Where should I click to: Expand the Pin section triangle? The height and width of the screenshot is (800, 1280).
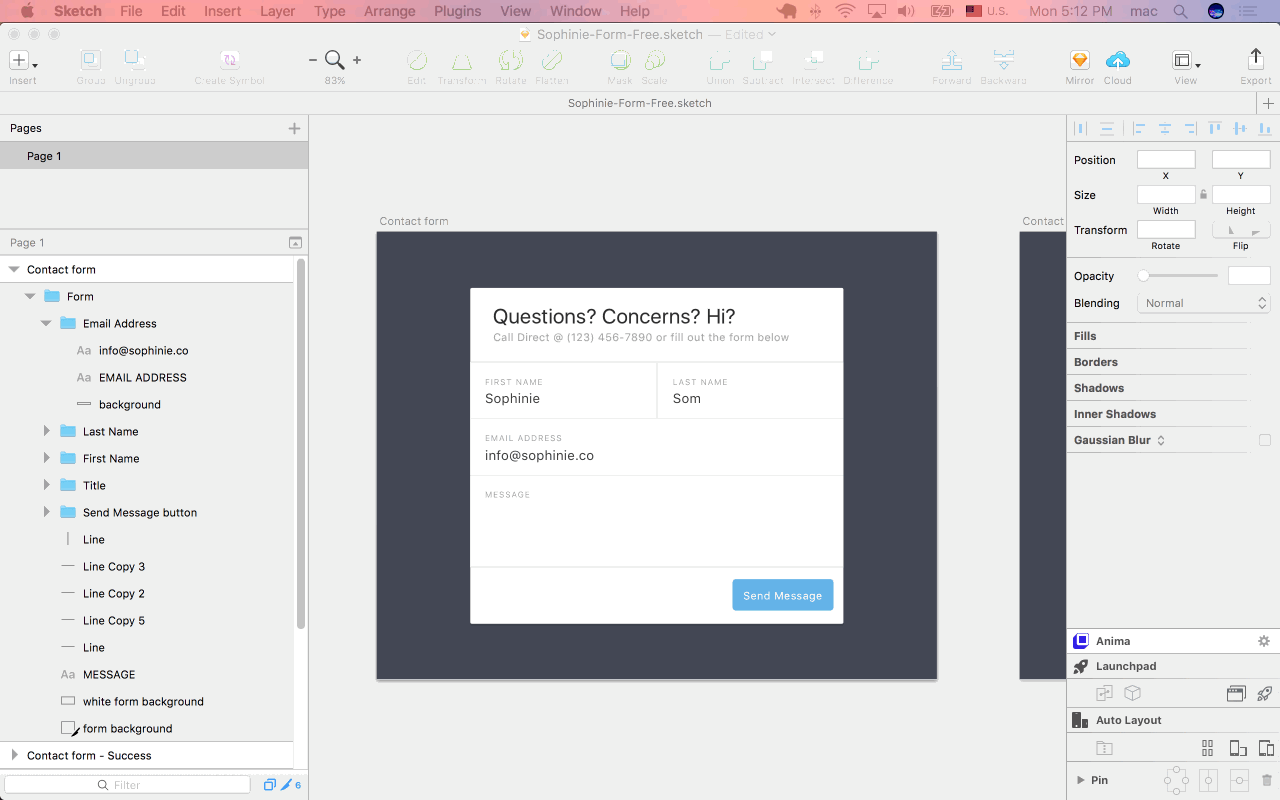point(1081,780)
